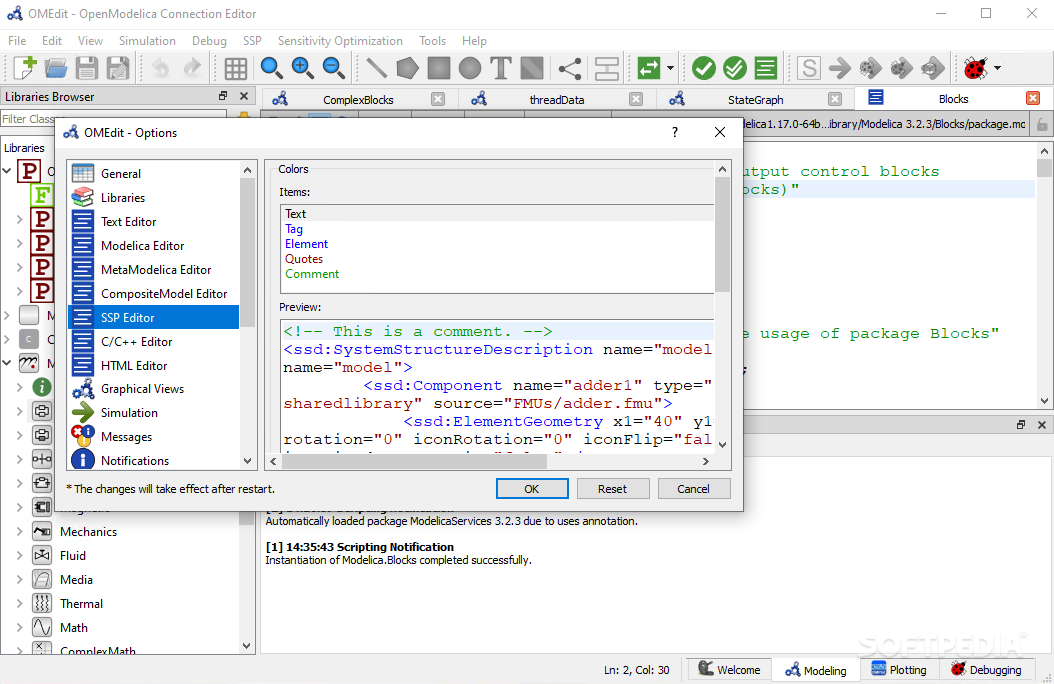The image size is (1054, 684).
Task: Click Cancel in the Options dialog
Action: click(693, 488)
